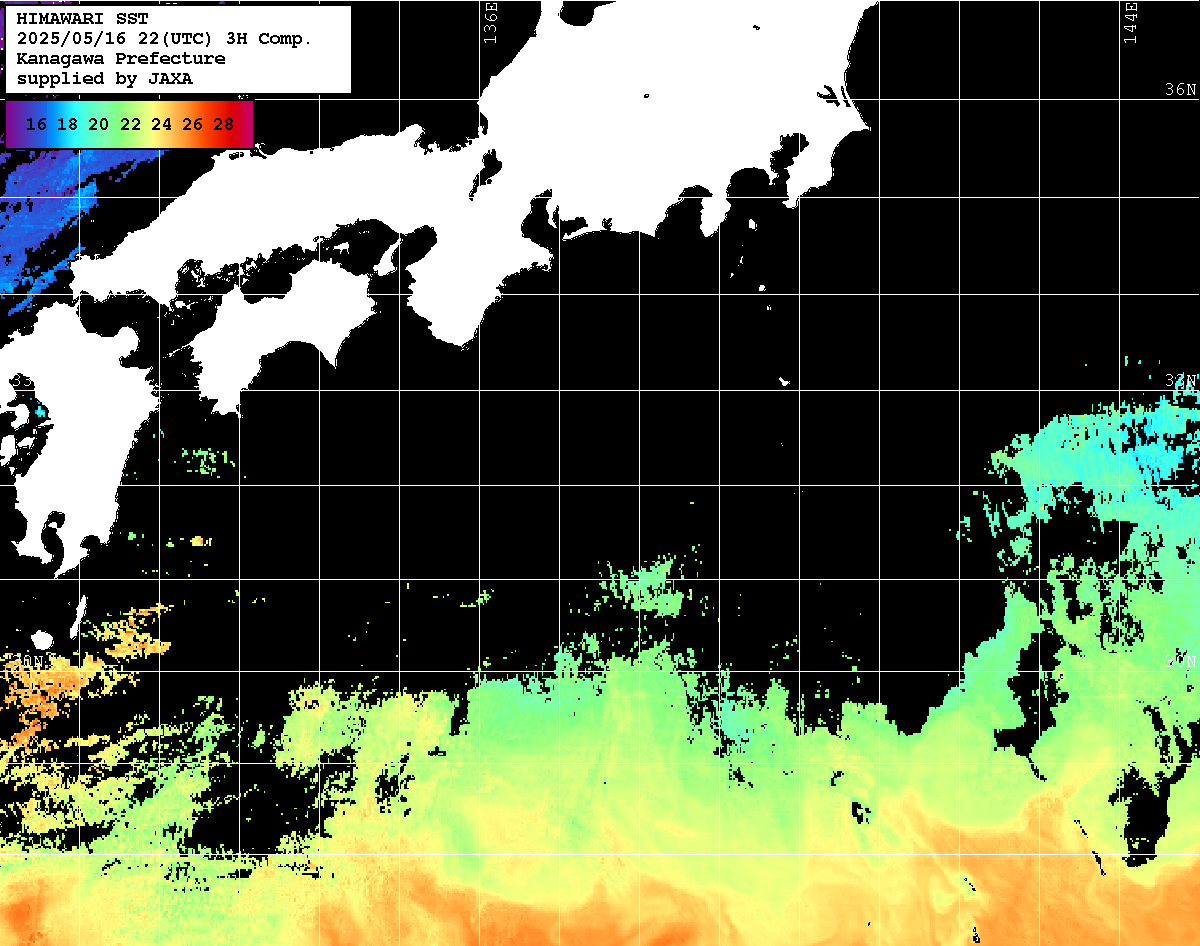This screenshot has width=1200, height=946.
Task: Click the supplied by JAXA credit text
Action: coord(105,79)
